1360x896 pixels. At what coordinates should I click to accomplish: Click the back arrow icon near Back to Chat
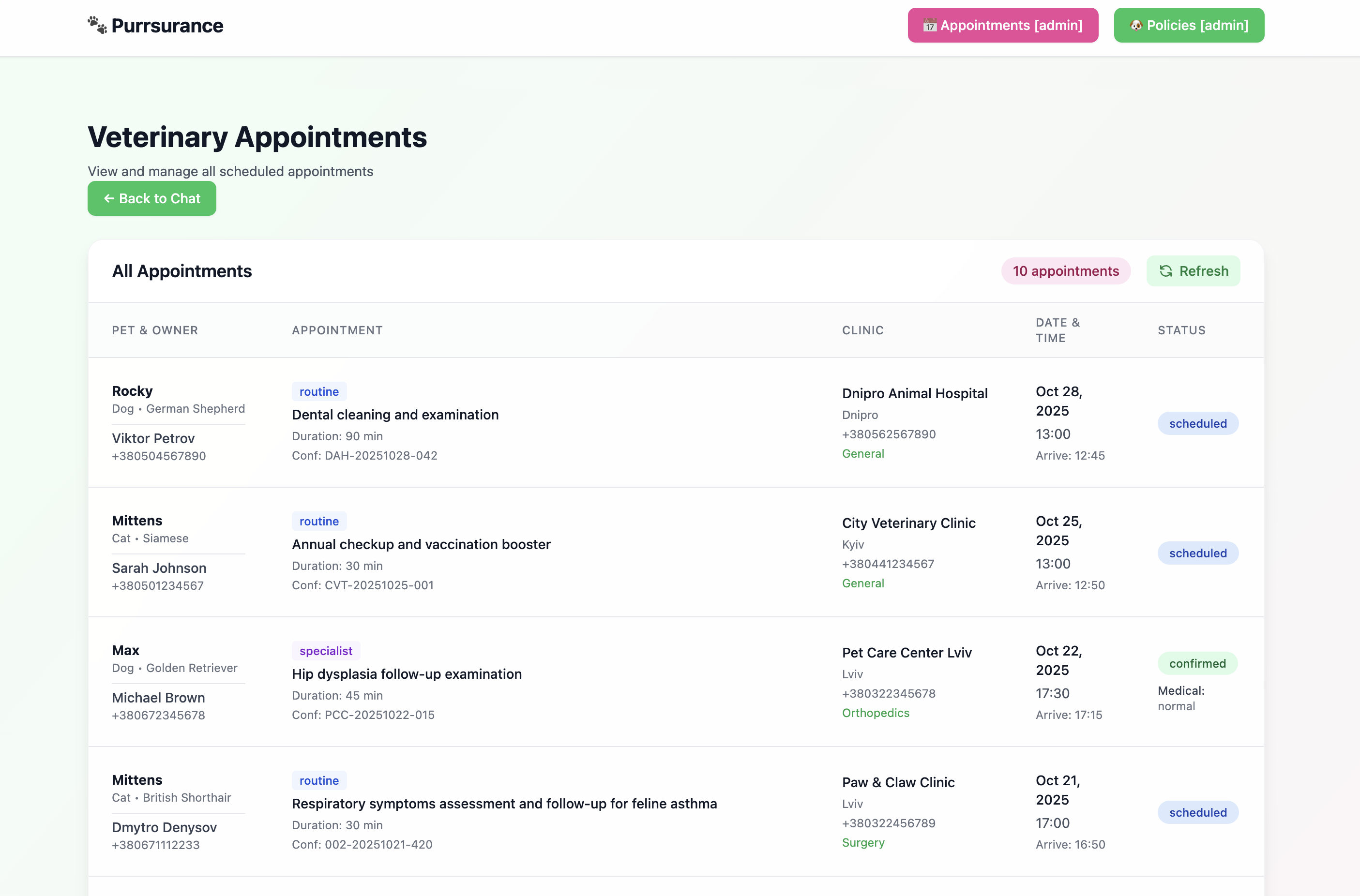(x=109, y=198)
